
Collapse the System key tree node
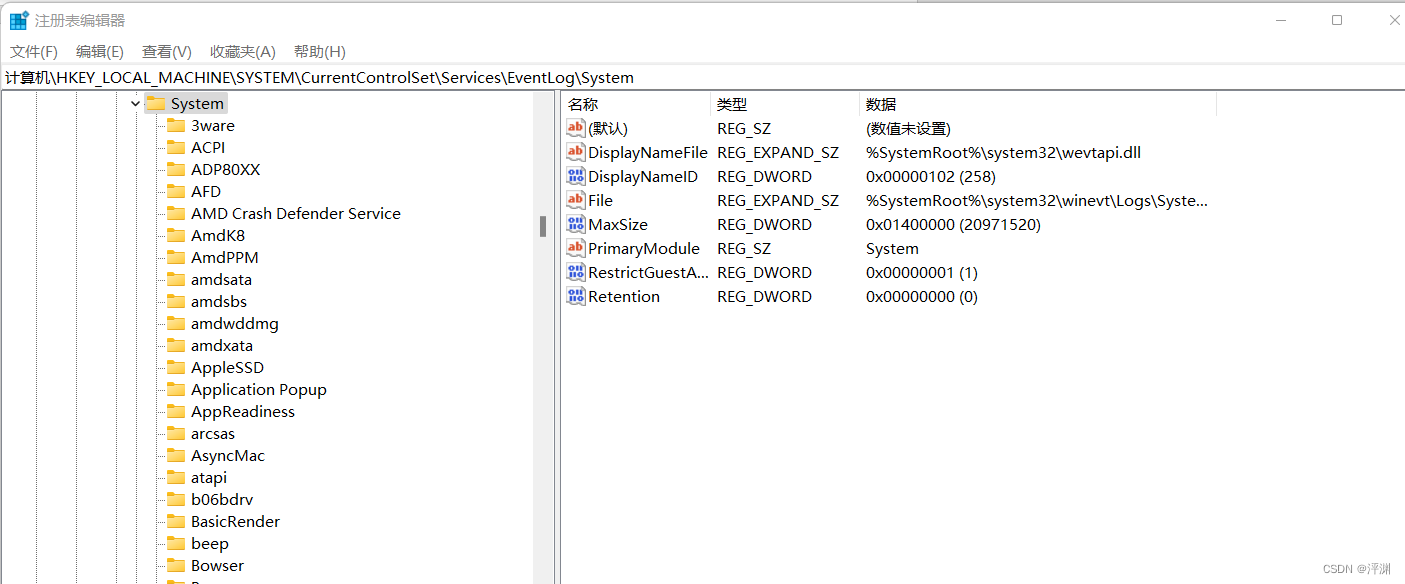pos(135,104)
